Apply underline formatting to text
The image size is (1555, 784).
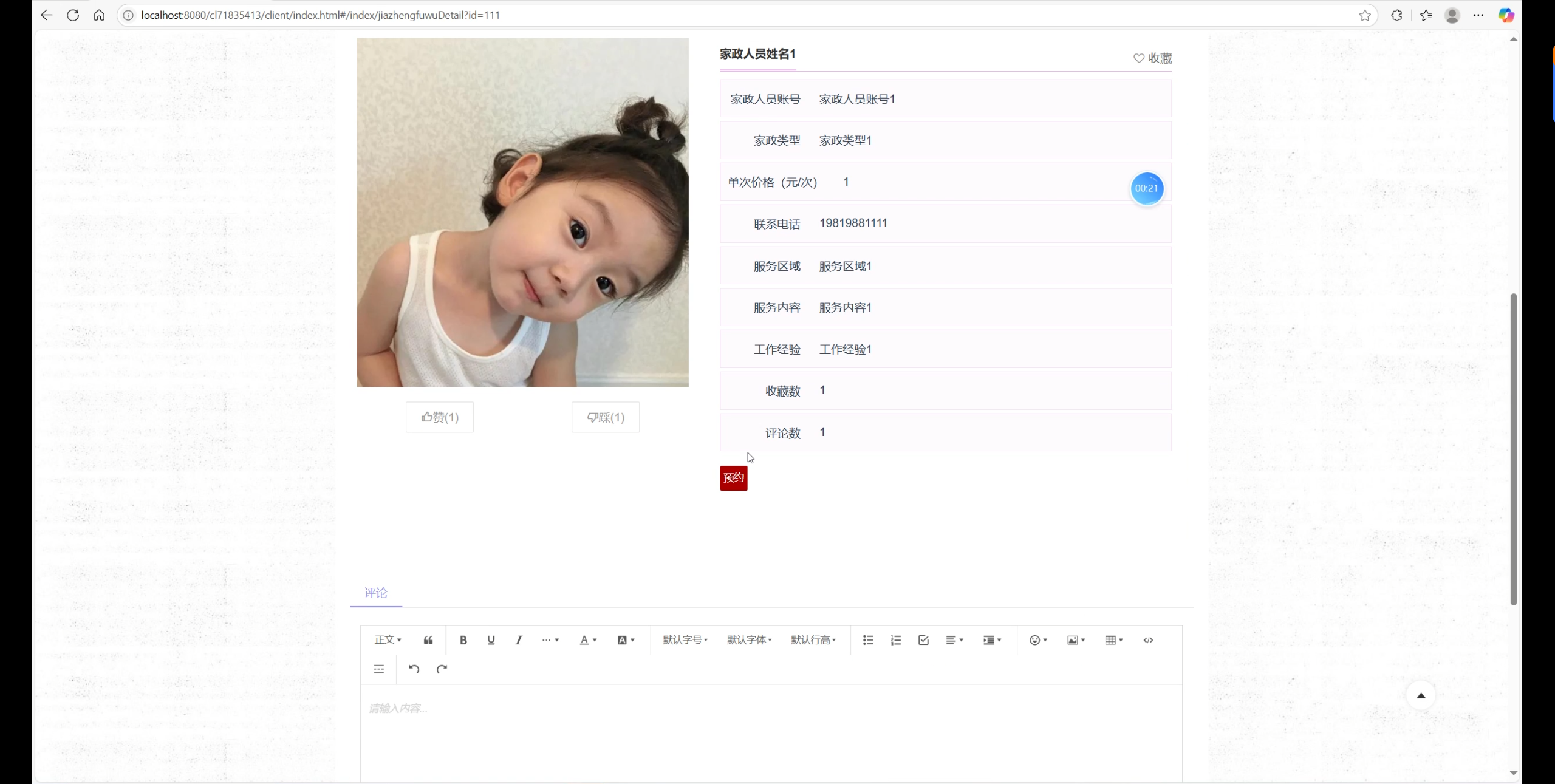click(x=490, y=640)
